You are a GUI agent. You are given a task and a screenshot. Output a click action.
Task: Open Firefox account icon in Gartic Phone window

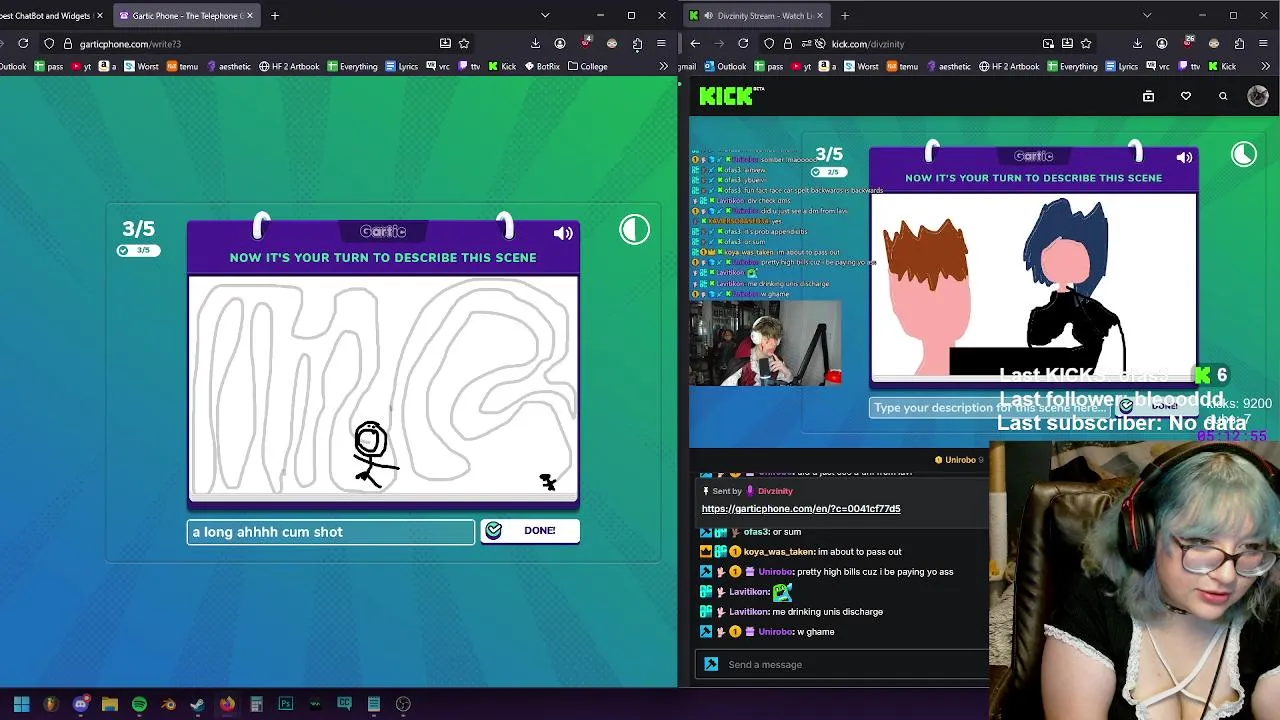click(560, 44)
